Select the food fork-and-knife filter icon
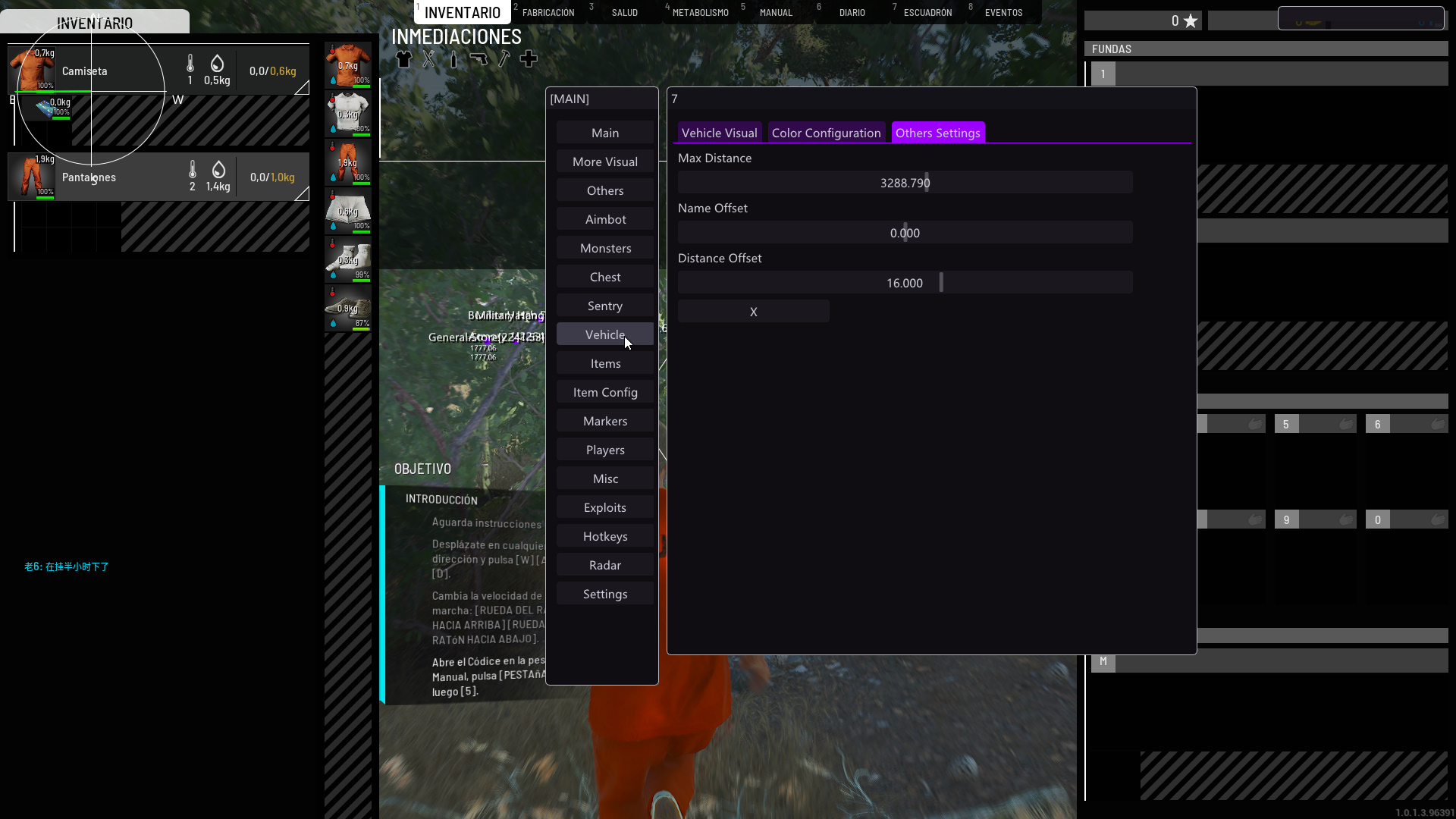1456x819 pixels. (x=429, y=59)
